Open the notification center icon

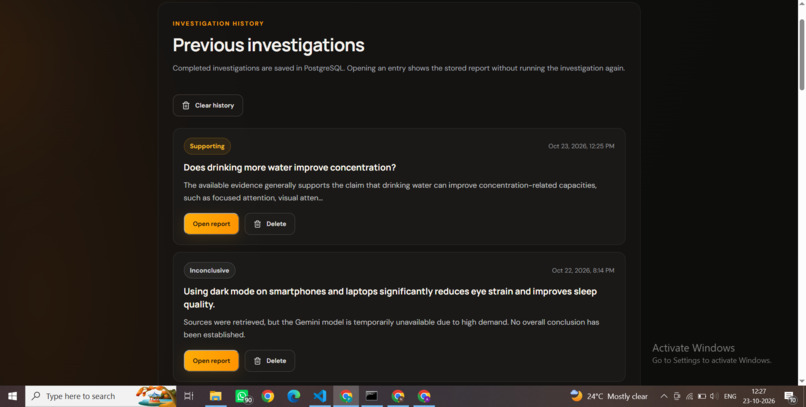pos(791,396)
